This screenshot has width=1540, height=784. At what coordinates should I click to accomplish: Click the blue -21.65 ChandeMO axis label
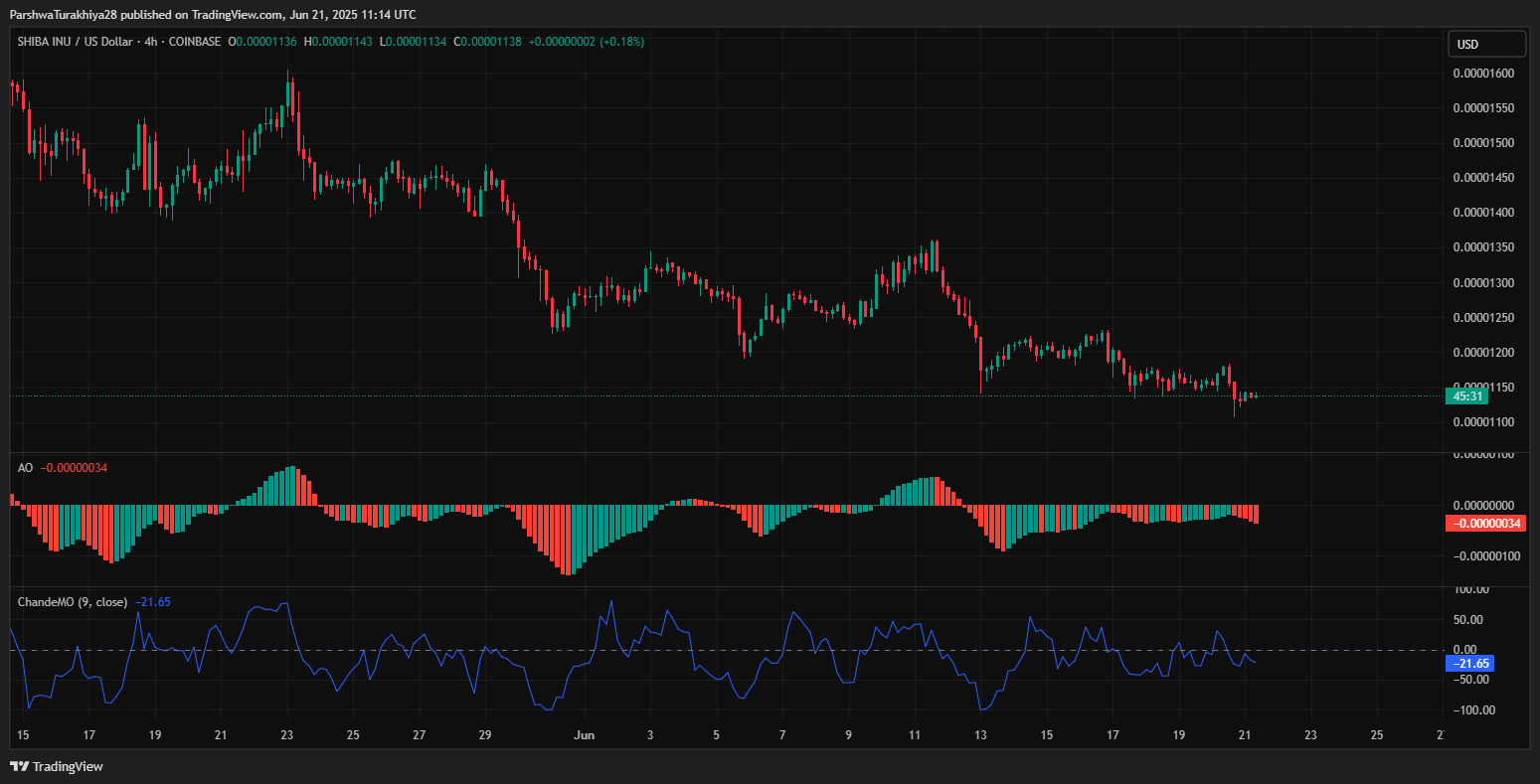(1469, 663)
